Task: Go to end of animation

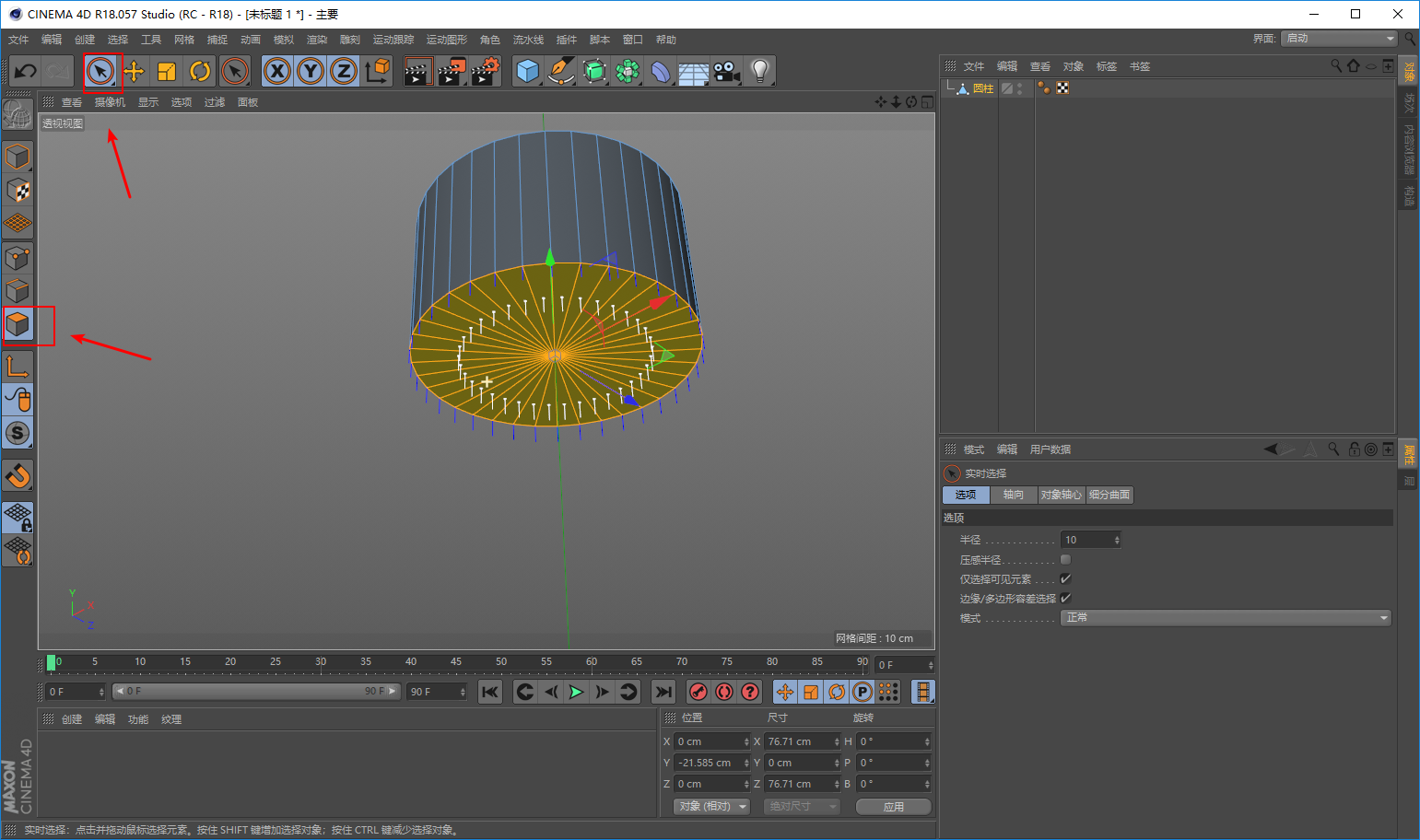Action: [x=663, y=692]
